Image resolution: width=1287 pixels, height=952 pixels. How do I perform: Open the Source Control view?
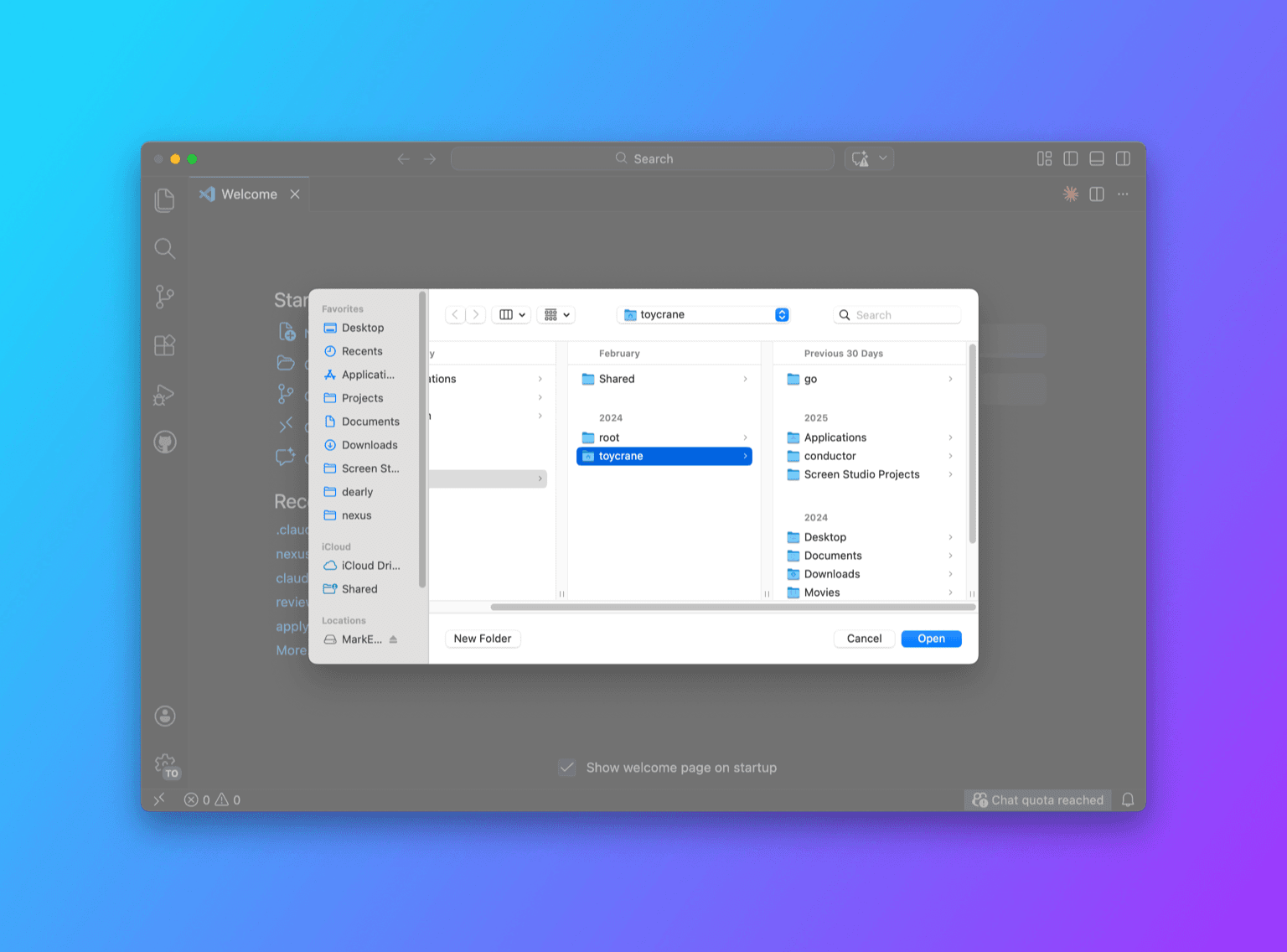pos(164,296)
